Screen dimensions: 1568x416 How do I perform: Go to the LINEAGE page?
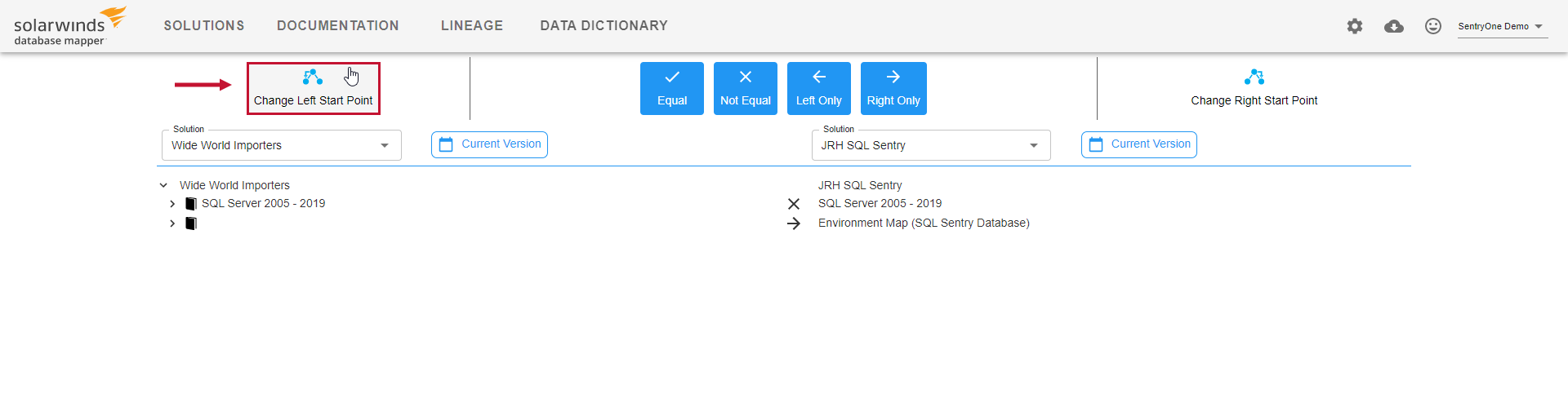click(472, 26)
